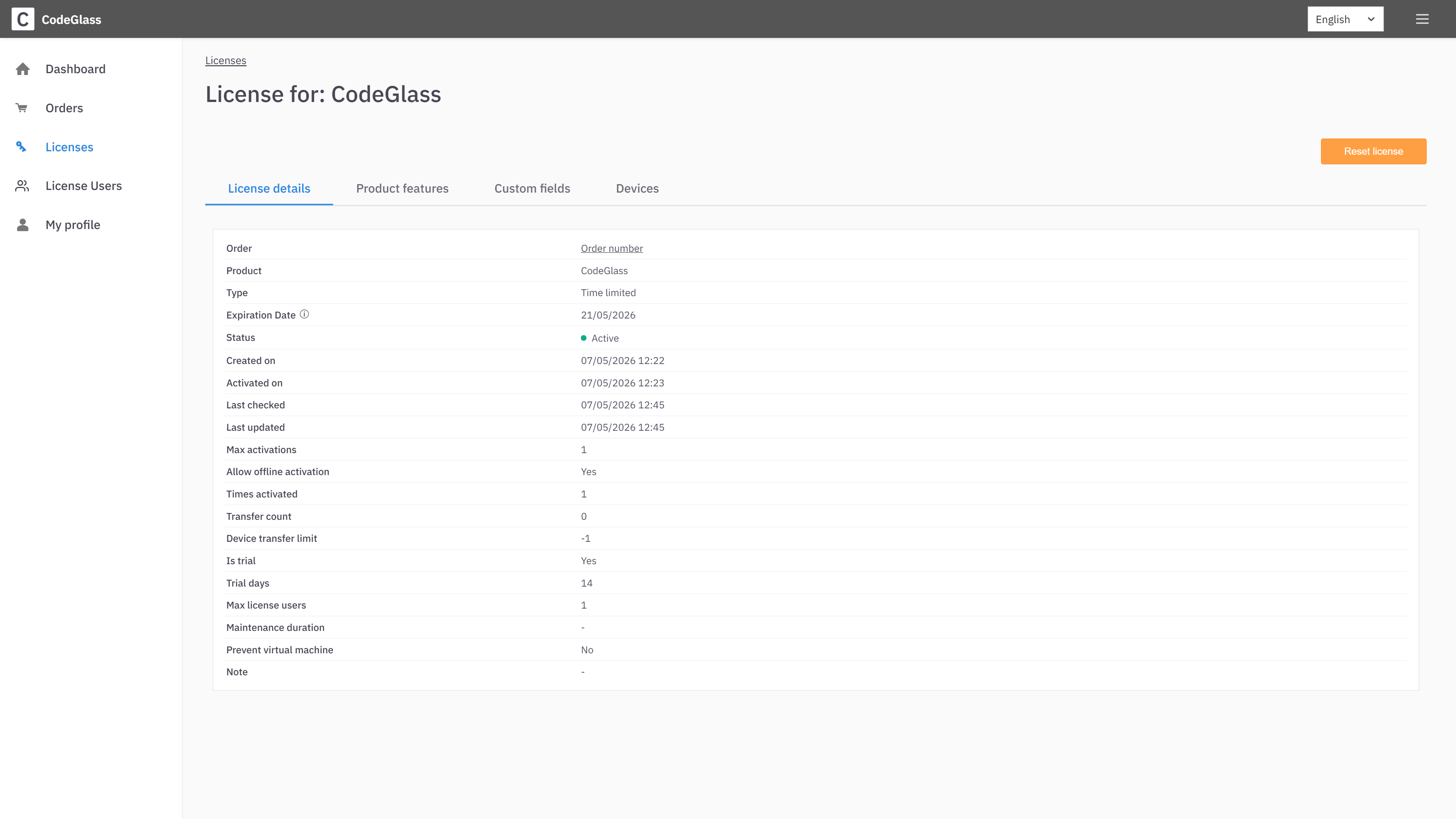Click the Max license users label
This screenshot has width=1456, height=819.
pyautogui.click(x=266, y=605)
